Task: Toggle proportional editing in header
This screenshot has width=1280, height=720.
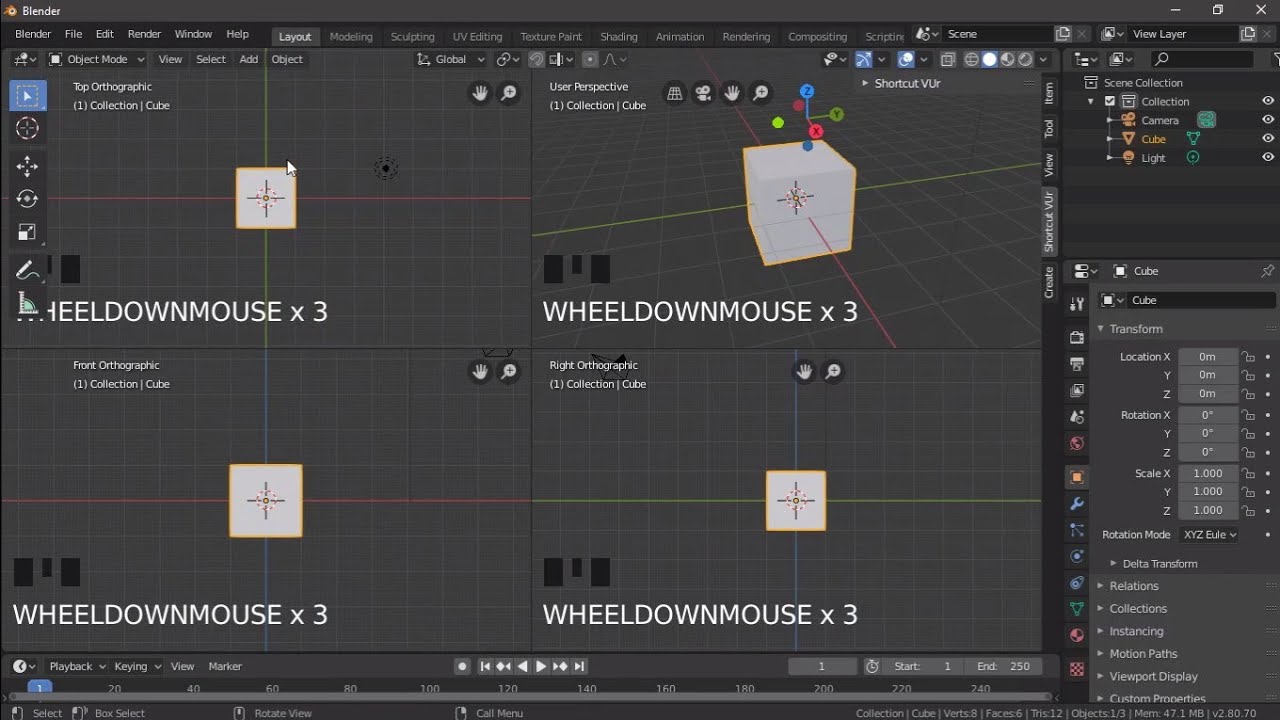Action: pyautogui.click(x=590, y=59)
